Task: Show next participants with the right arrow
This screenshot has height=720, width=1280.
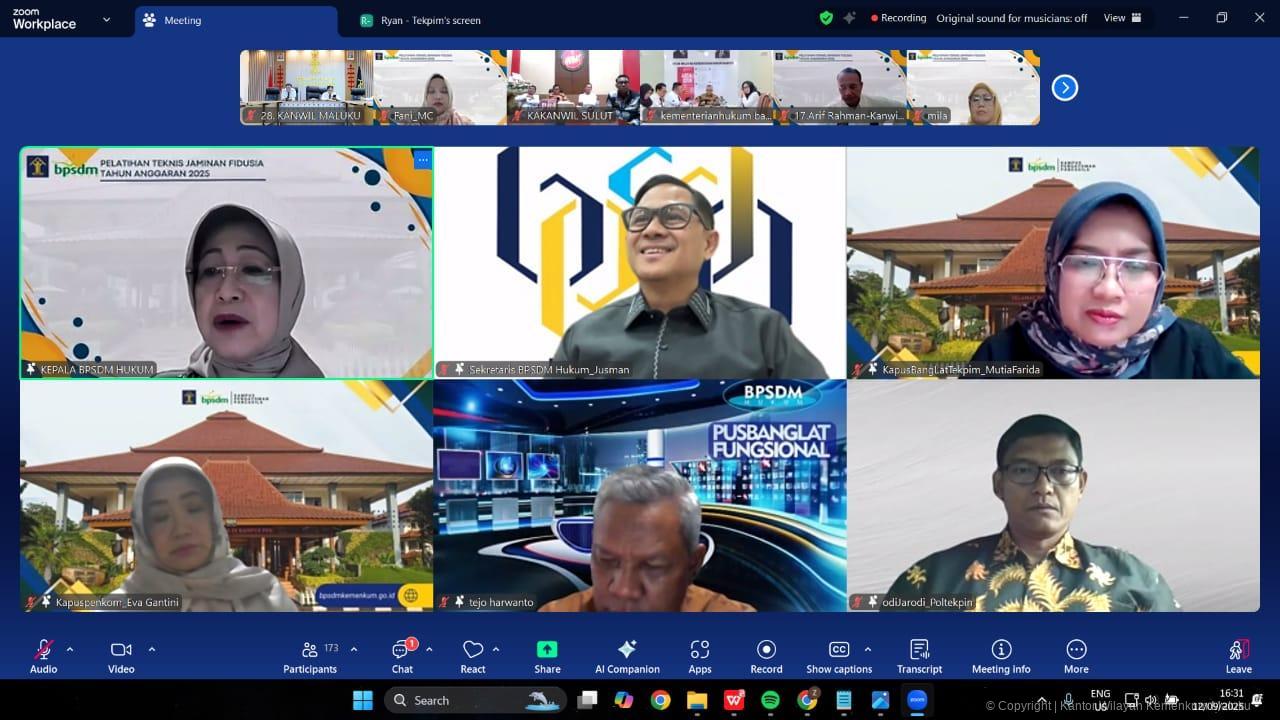Action: click(x=1065, y=88)
